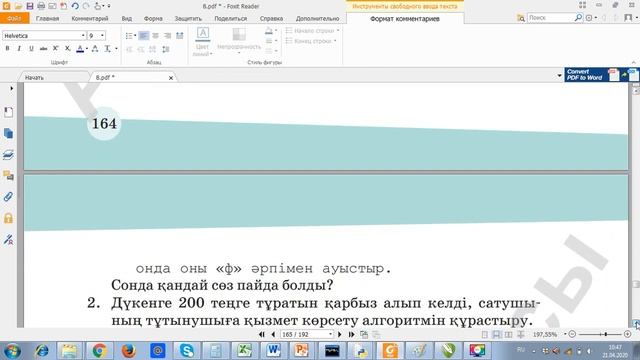The image size is (640, 360).
Task: Switch to the Главная ribbon tab
Action: point(47,18)
